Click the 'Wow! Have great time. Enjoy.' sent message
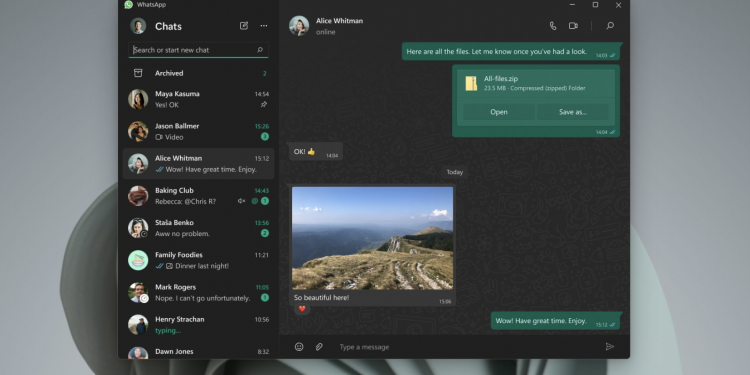Image resolution: width=750 pixels, height=375 pixels. click(x=556, y=321)
